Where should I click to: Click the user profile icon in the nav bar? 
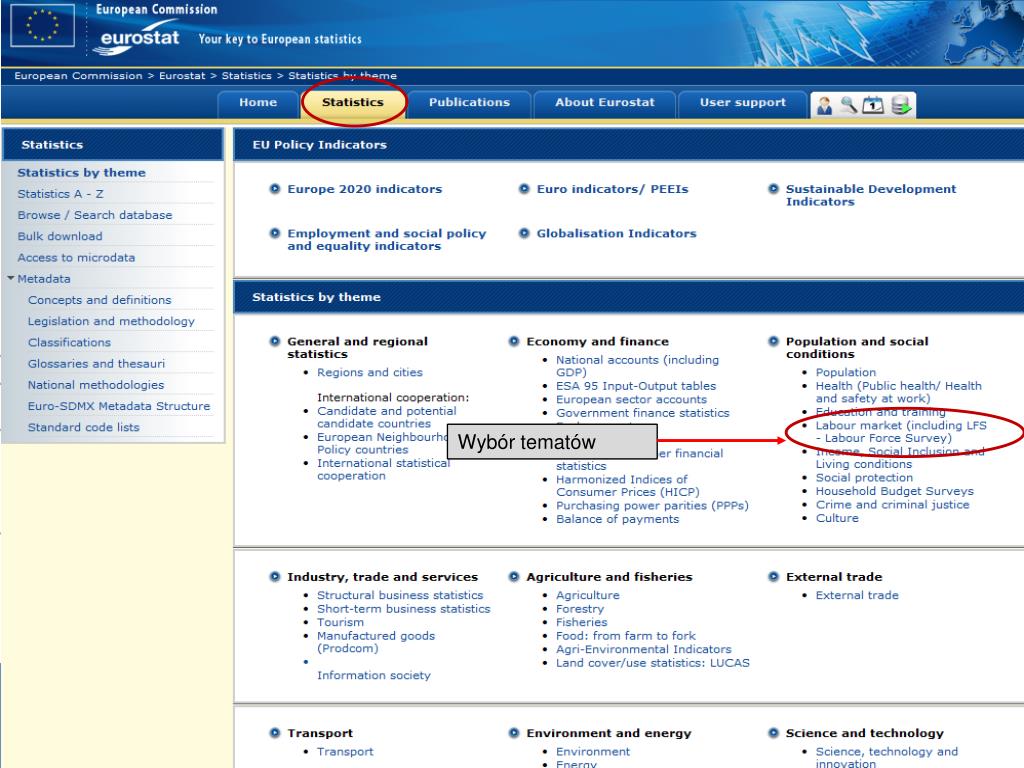click(824, 105)
